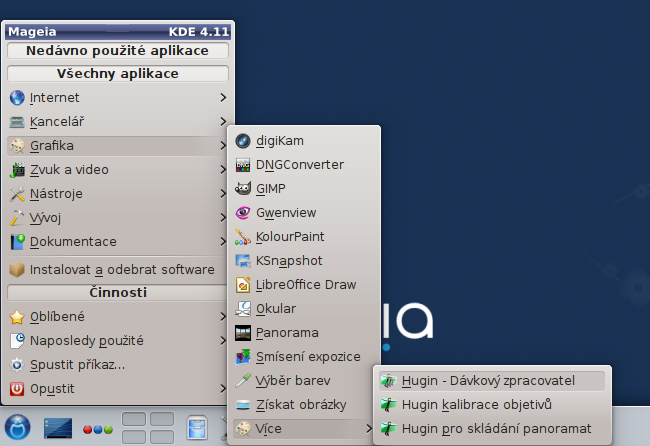
Task: Expand the Naposledy použité submenu arrow
Action: click(223, 341)
